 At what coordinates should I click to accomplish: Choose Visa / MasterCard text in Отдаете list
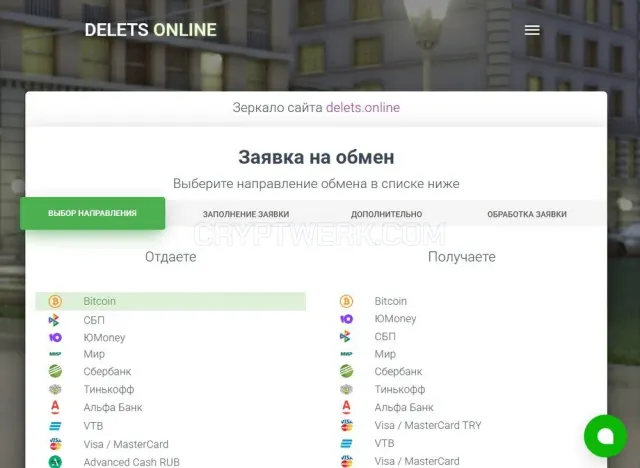pyautogui.click(x=126, y=444)
